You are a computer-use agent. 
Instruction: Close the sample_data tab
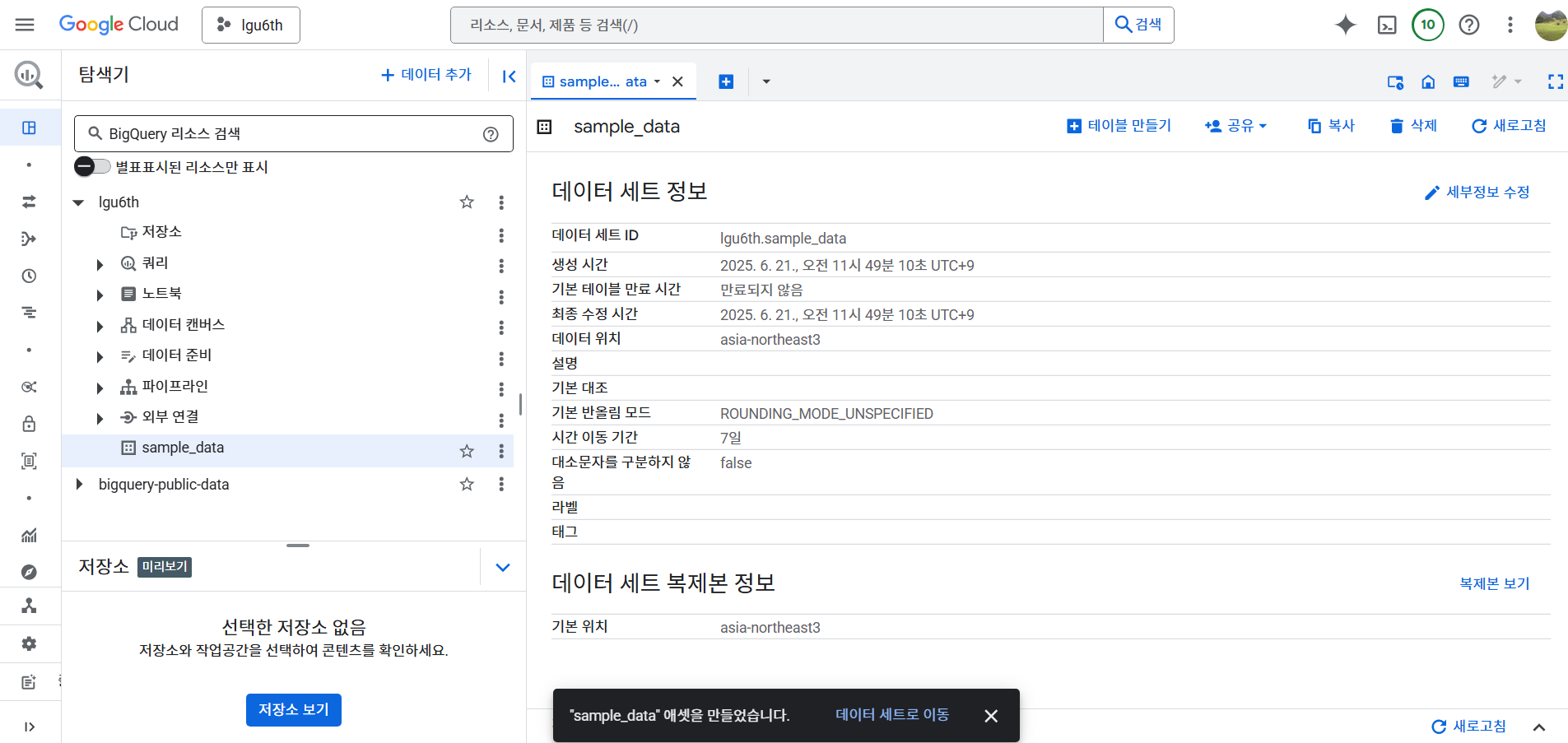tap(677, 81)
